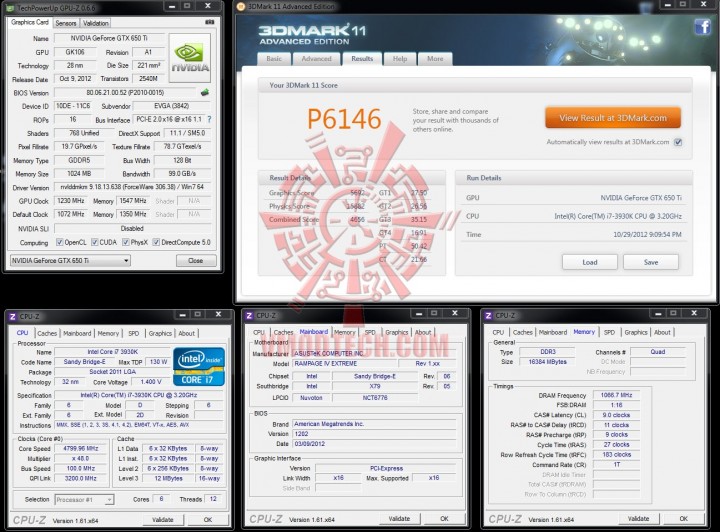The width and height of the screenshot is (720, 532).
Task: Switch to the Sensors tab in GPU-Z
Action: (x=66, y=23)
